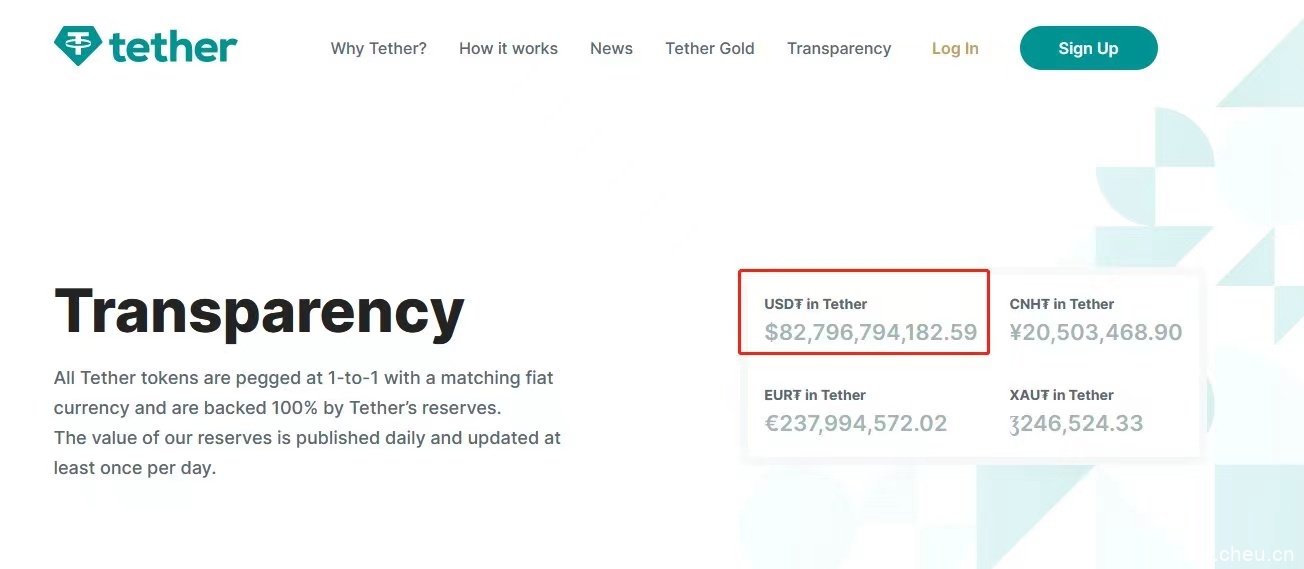Click the Log In link

coord(955,48)
